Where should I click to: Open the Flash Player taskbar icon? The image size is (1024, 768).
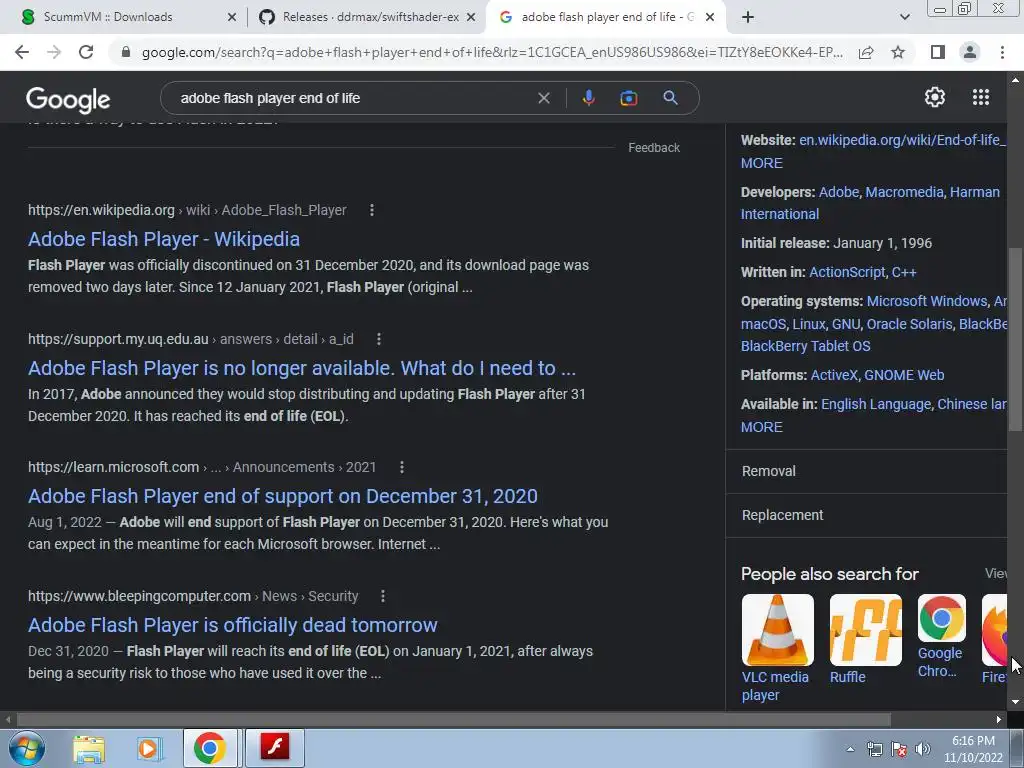pos(275,748)
